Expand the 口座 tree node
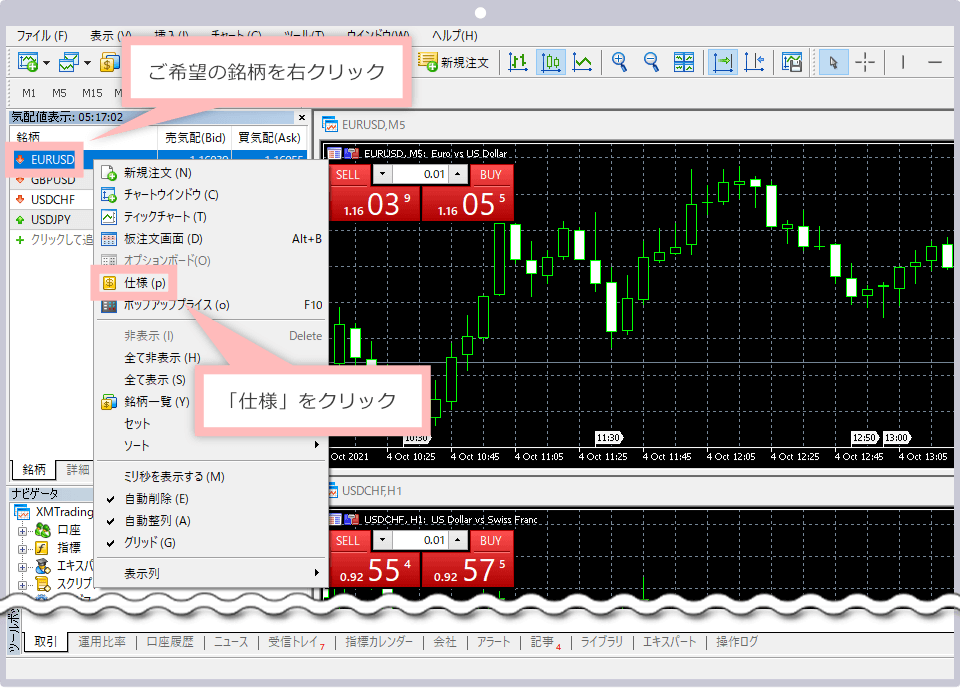The width and height of the screenshot is (960, 688). [x=22, y=530]
